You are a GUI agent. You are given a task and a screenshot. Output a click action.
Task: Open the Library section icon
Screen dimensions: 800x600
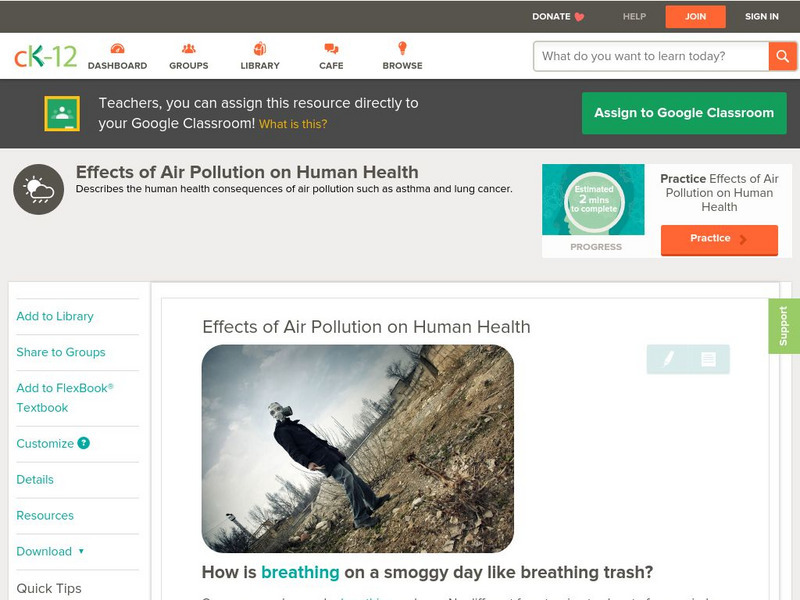pyautogui.click(x=260, y=46)
